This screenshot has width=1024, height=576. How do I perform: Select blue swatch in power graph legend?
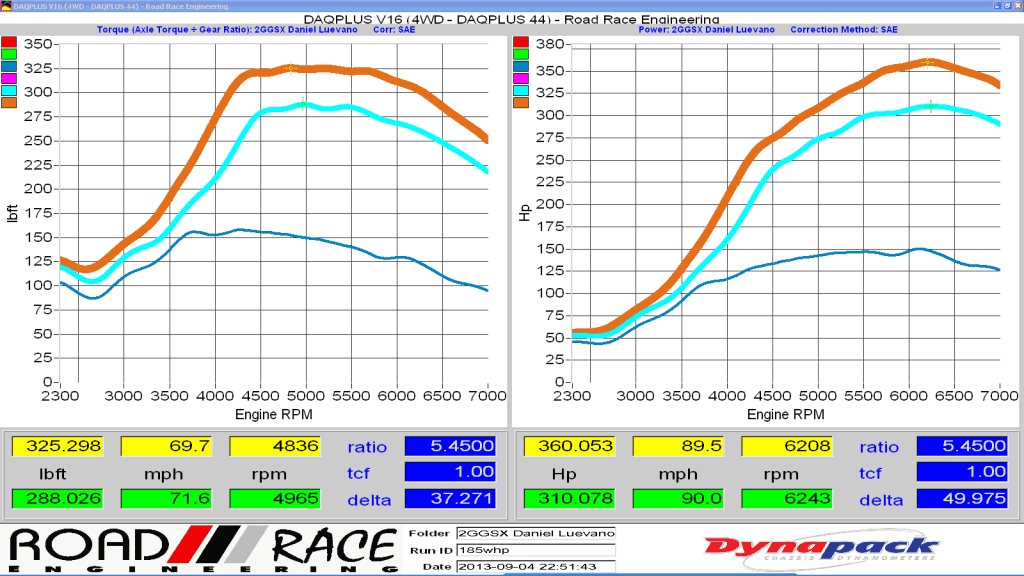[x=520, y=66]
